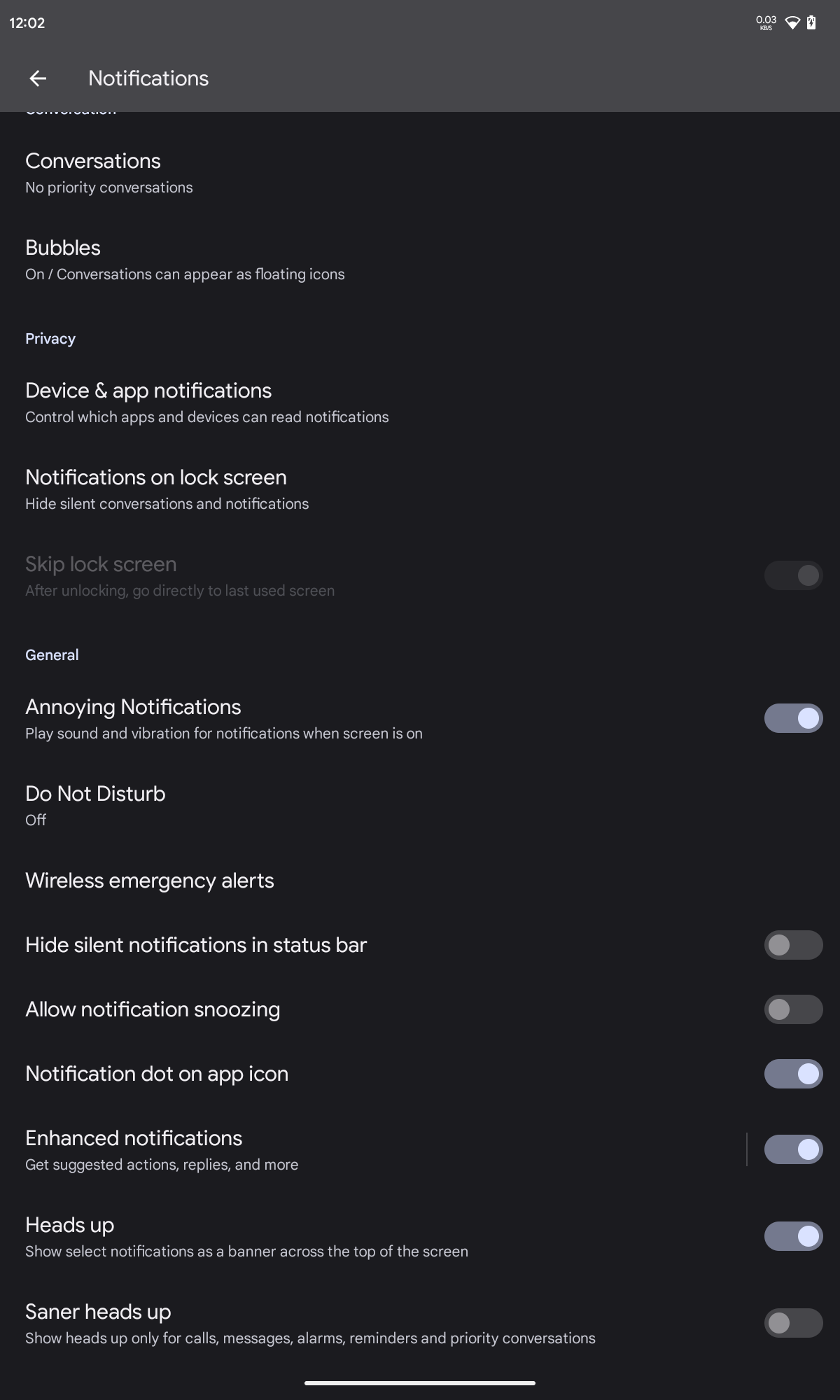The width and height of the screenshot is (840, 1400).
Task: Tap the back arrow icon
Action: click(x=38, y=78)
